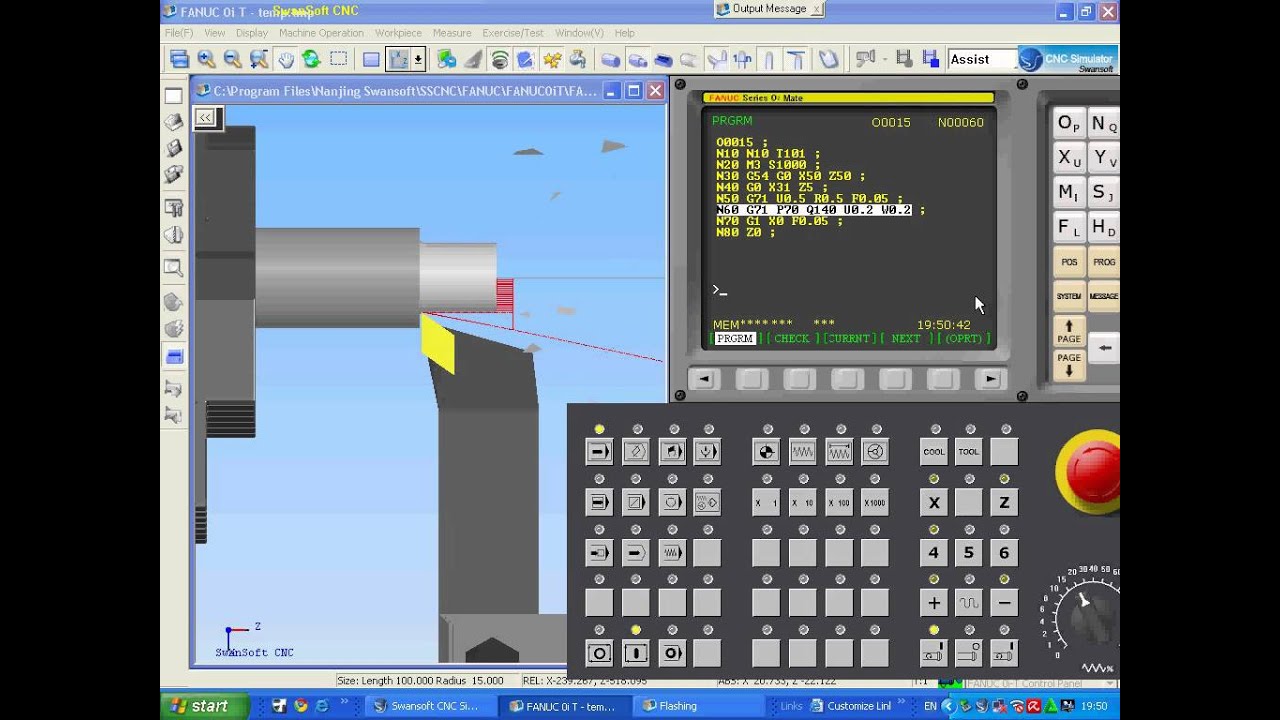Select the handwheel mode button
This screenshot has height=720, width=1280.
(875, 452)
